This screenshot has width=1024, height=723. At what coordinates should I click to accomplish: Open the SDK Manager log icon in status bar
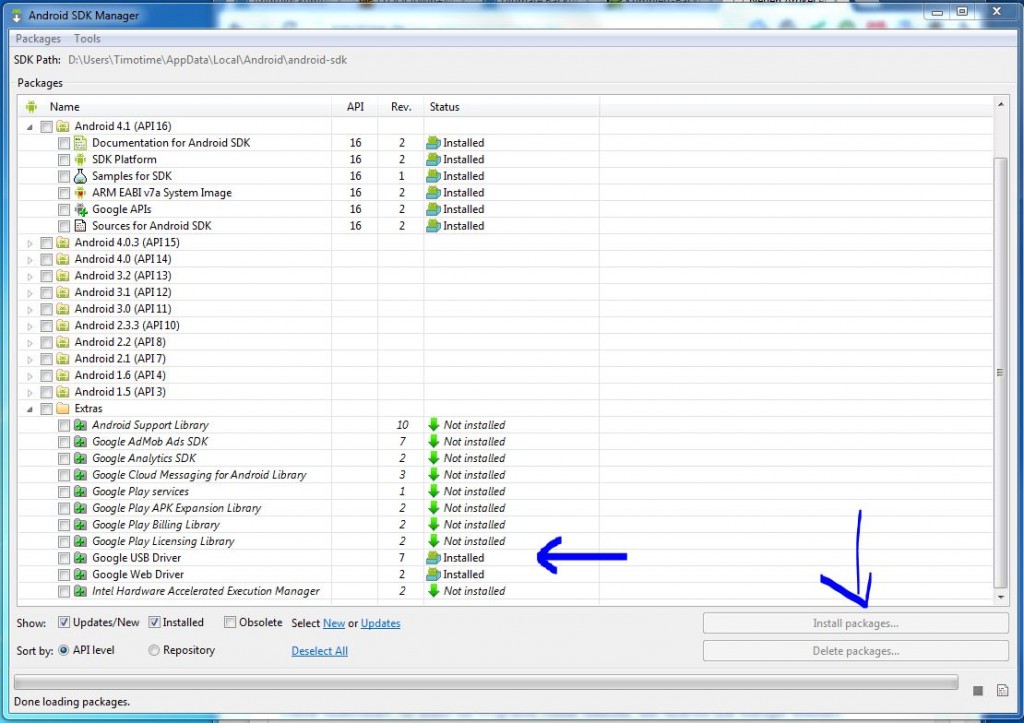click(x=1002, y=690)
